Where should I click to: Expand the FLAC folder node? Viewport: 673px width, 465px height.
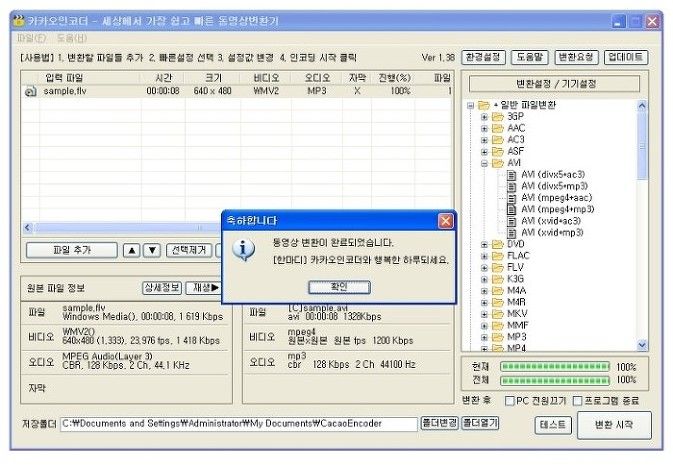click(484, 256)
